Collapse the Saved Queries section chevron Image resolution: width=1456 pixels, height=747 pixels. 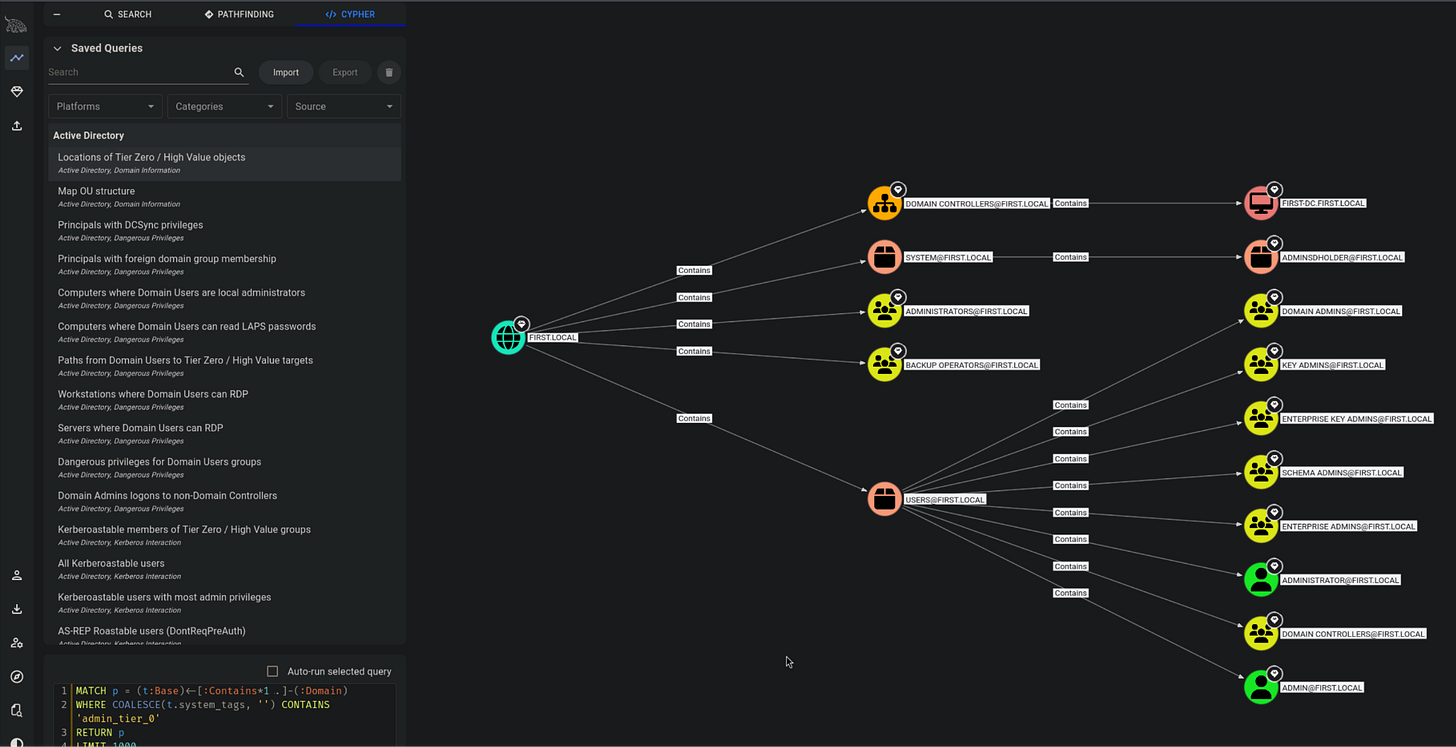click(x=57, y=48)
